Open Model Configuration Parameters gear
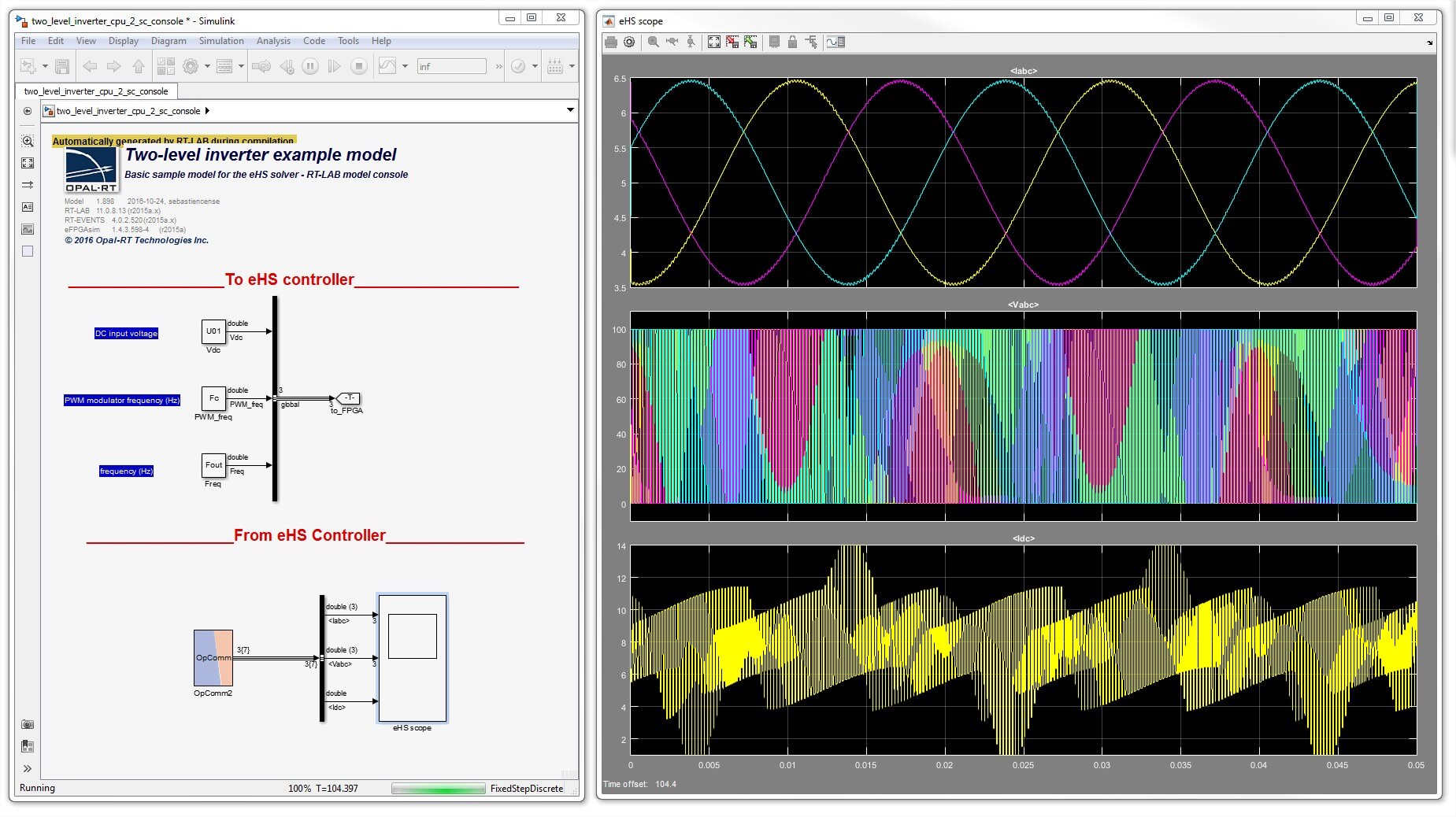The image size is (1456, 817). point(191,67)
